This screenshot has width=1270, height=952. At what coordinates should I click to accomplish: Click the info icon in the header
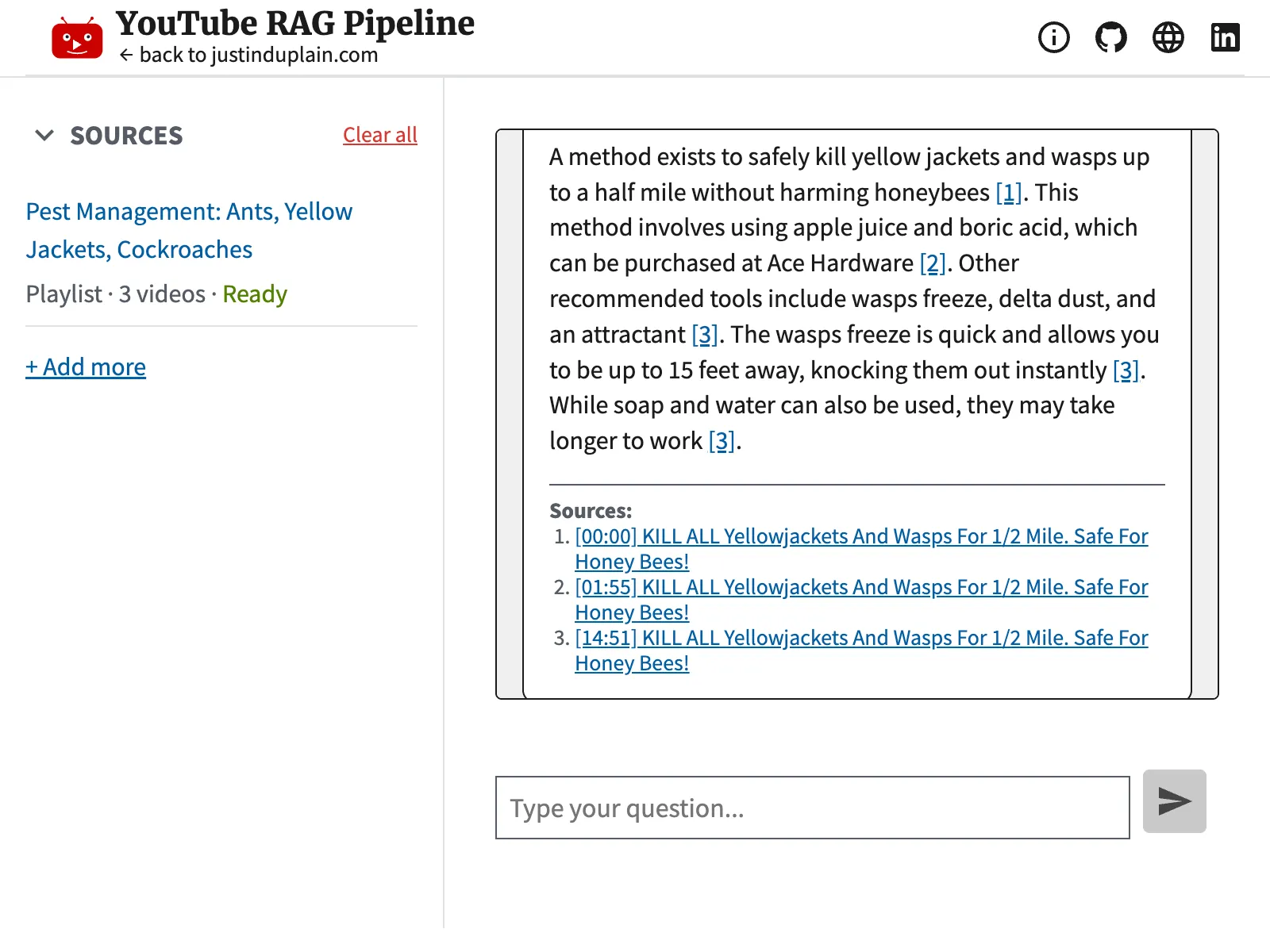pyautogui.click(x=1053, y=36)
